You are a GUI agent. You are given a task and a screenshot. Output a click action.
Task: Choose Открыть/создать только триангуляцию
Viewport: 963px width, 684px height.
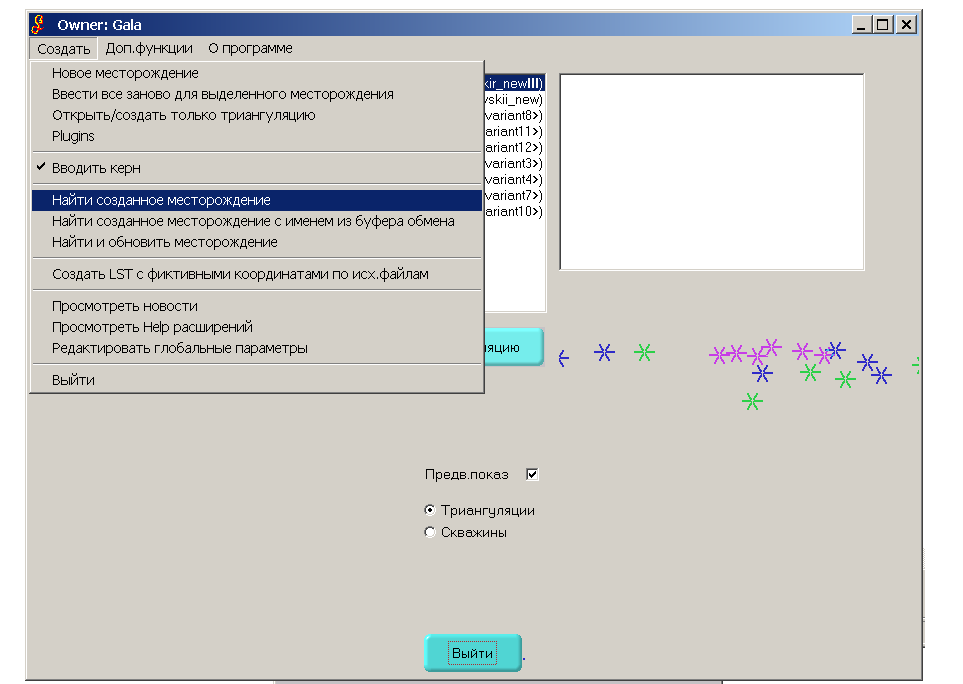tap(257, 115)
